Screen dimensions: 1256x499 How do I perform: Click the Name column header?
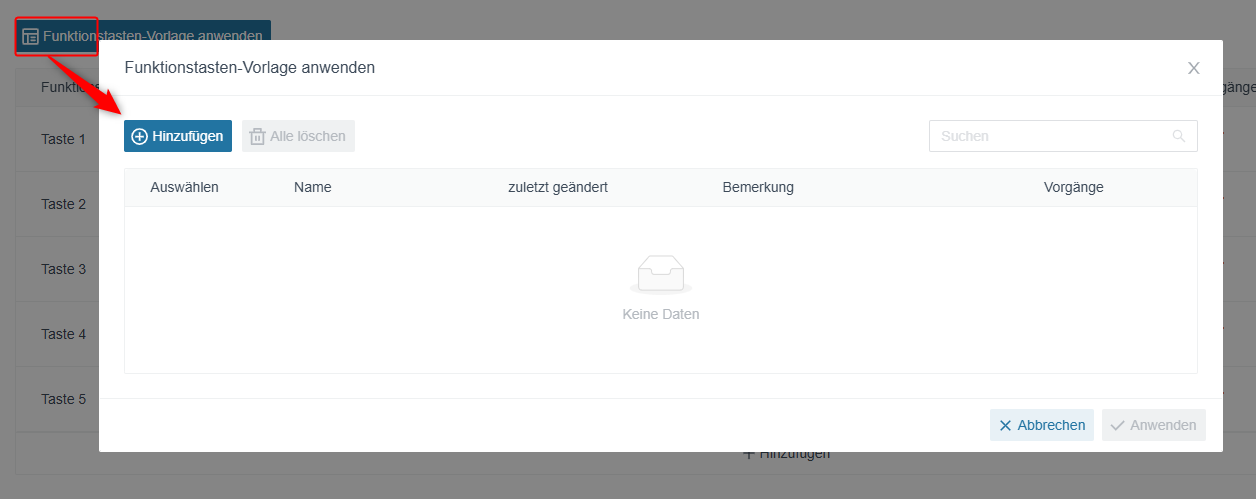point(313,187)
